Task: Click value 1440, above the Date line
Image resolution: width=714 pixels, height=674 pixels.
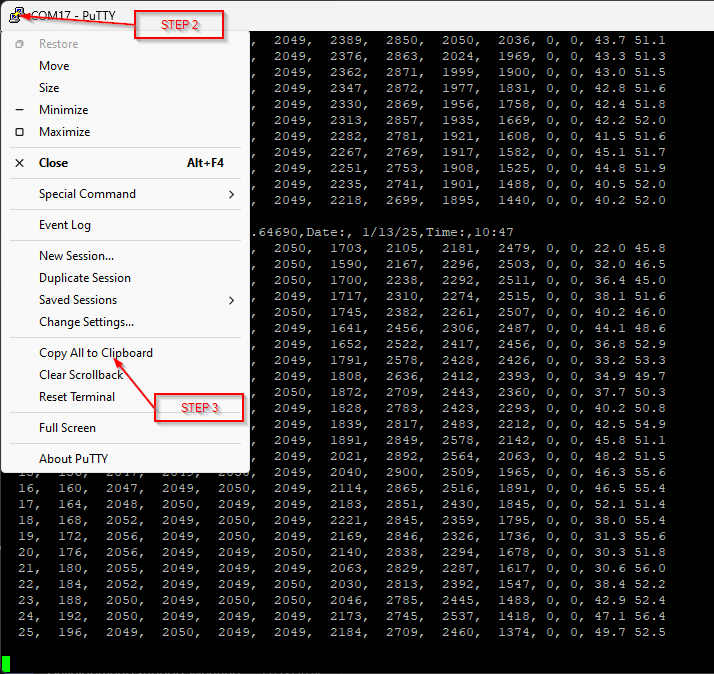Action: (x=517, y=200)
